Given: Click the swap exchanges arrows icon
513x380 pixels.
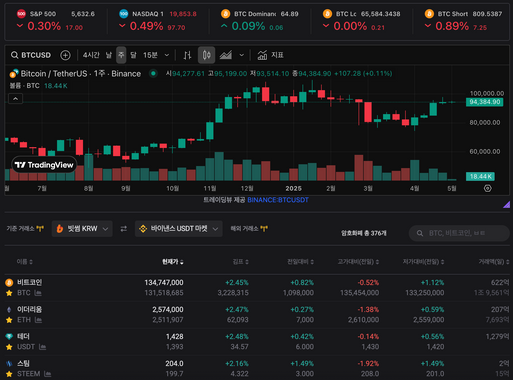Looking at the screenshot, I should tap(124, 229).
